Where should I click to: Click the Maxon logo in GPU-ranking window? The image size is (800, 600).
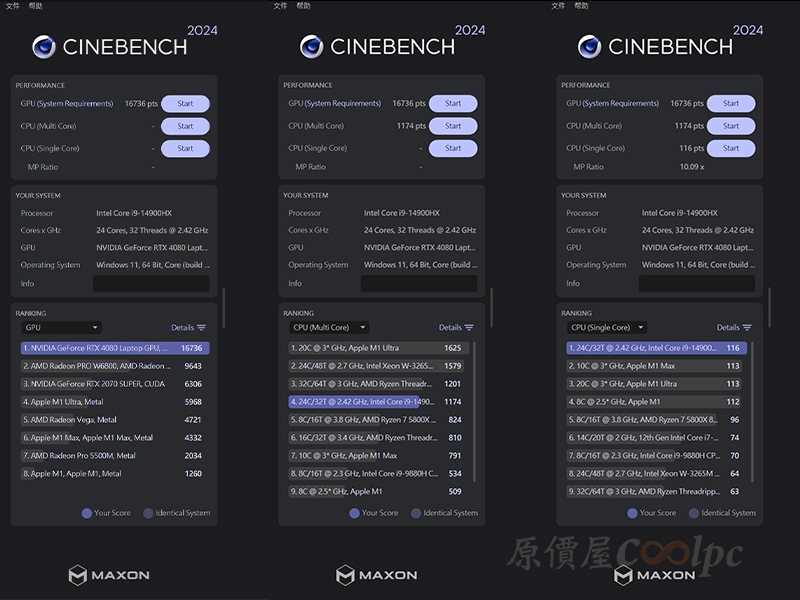coord(109,575)
